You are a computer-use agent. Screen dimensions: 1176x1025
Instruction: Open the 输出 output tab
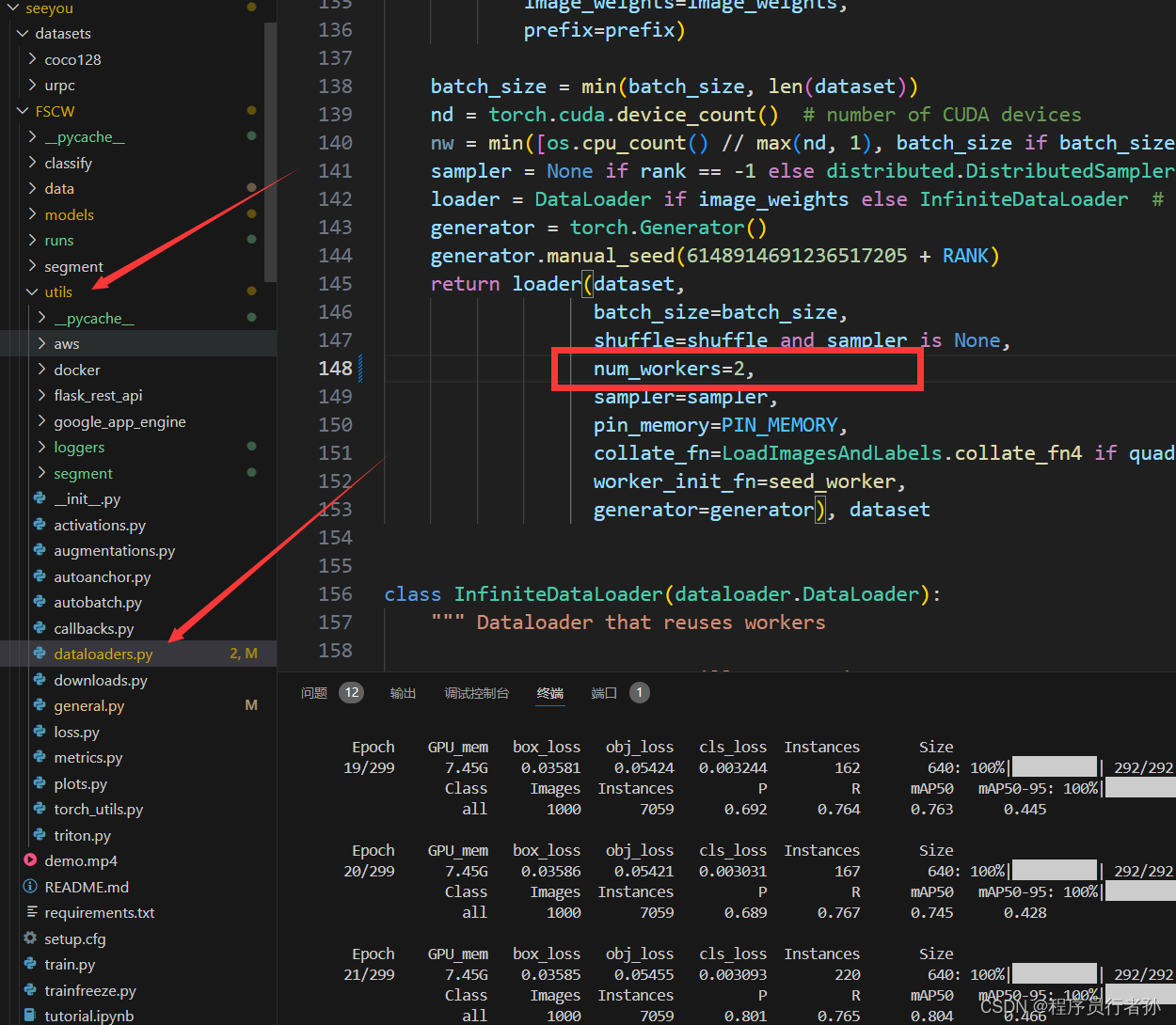tap(403, 693)
